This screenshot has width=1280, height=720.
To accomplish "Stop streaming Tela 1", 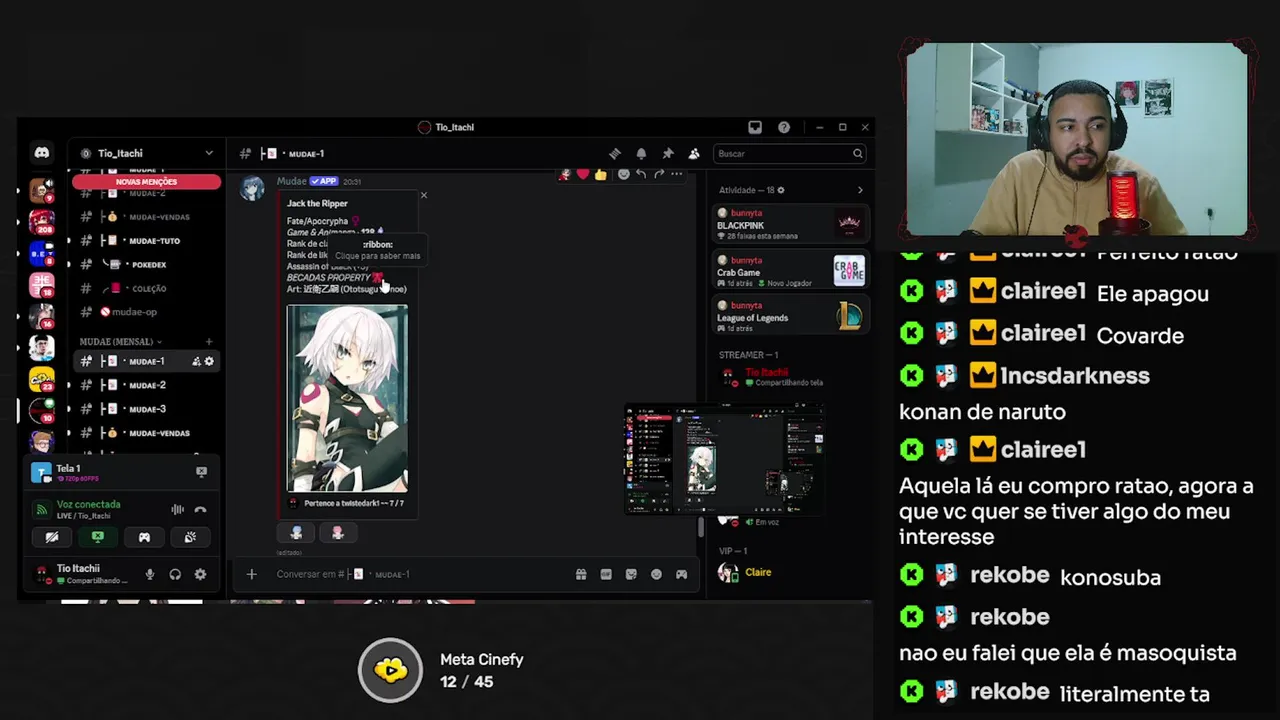I will click(201, 471).
